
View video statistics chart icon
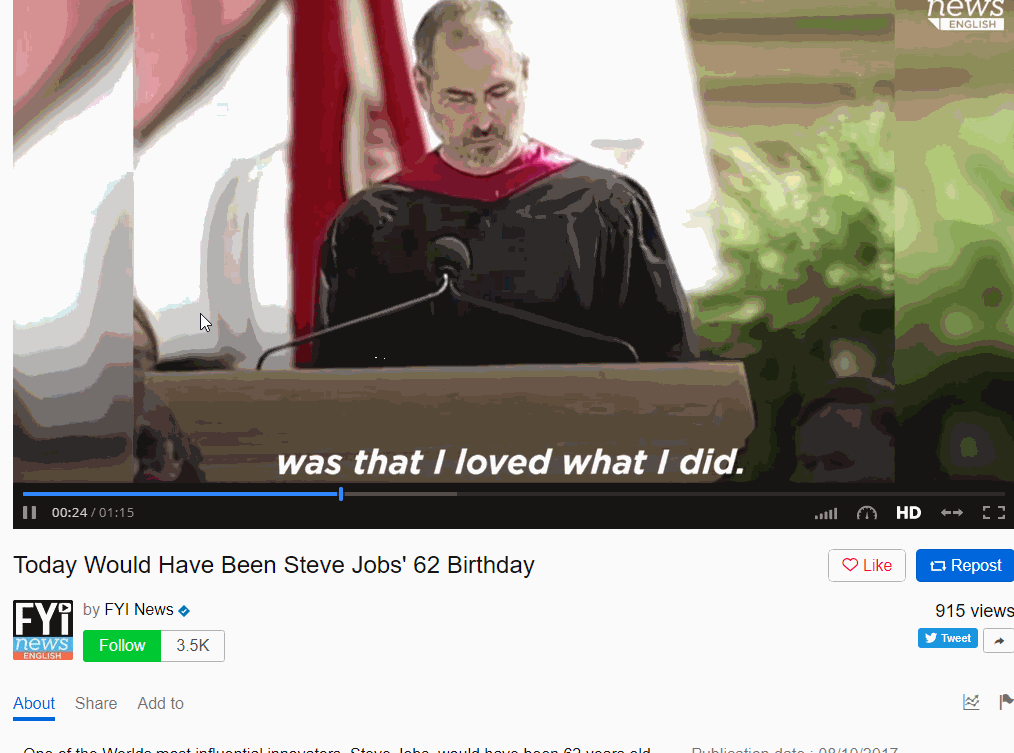(971, 702)
